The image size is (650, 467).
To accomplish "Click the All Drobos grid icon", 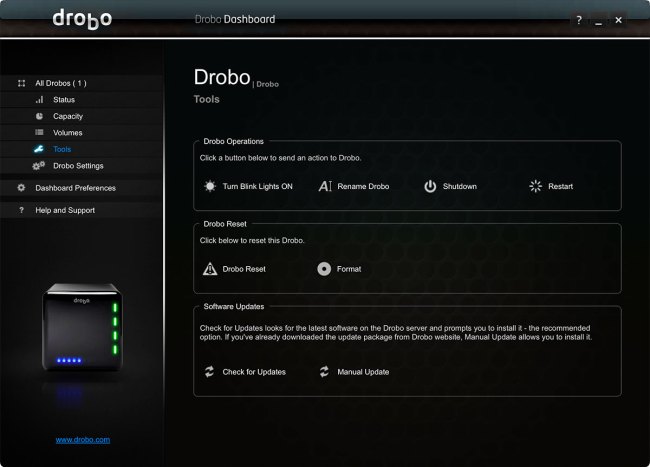I will coord(22,83).
